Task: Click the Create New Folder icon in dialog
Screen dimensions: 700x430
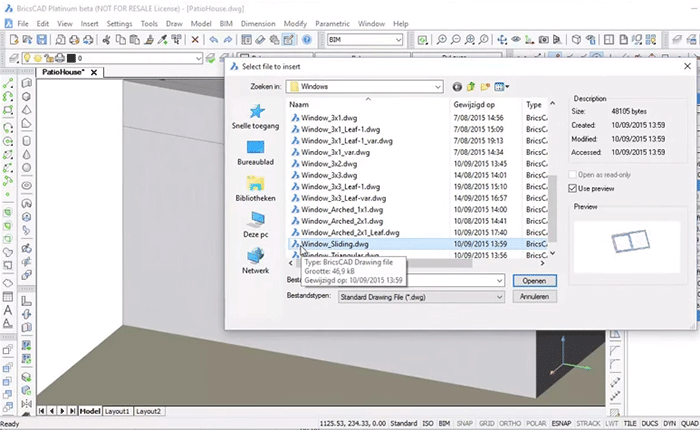Action: point(485,87)
